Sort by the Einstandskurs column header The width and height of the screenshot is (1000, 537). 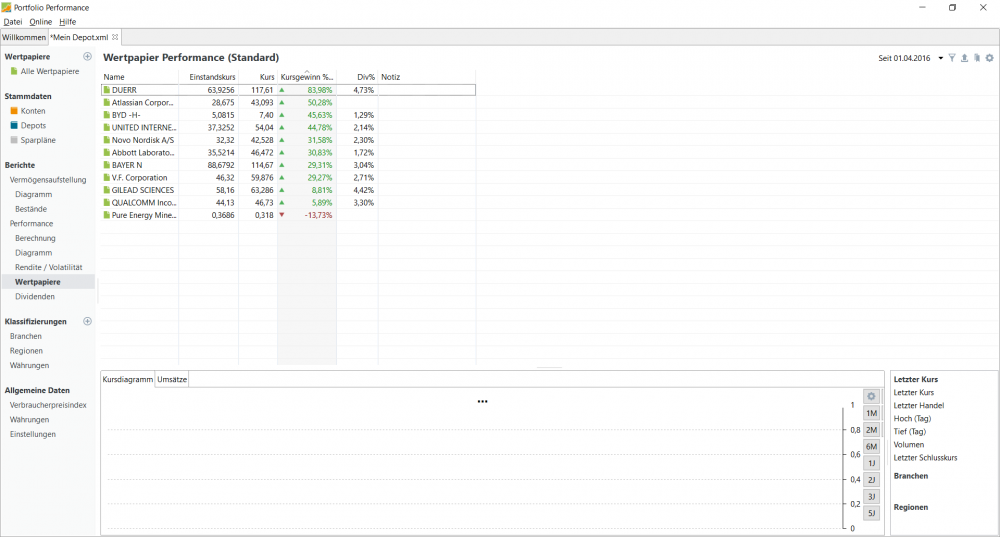pos(209,77)
